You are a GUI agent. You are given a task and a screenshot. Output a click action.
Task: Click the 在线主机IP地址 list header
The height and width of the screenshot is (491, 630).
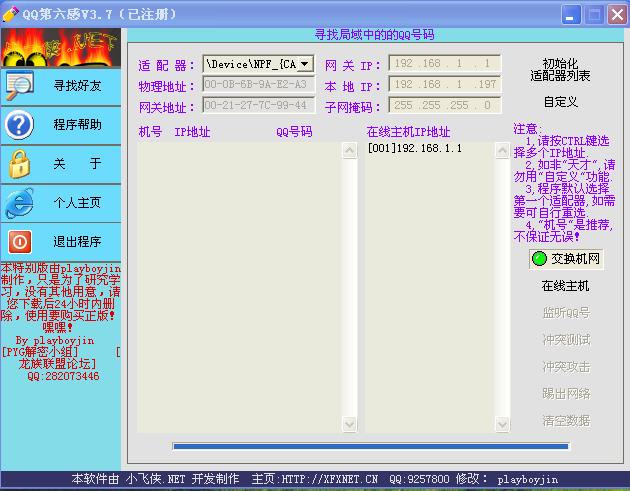(x=408, y=131)
